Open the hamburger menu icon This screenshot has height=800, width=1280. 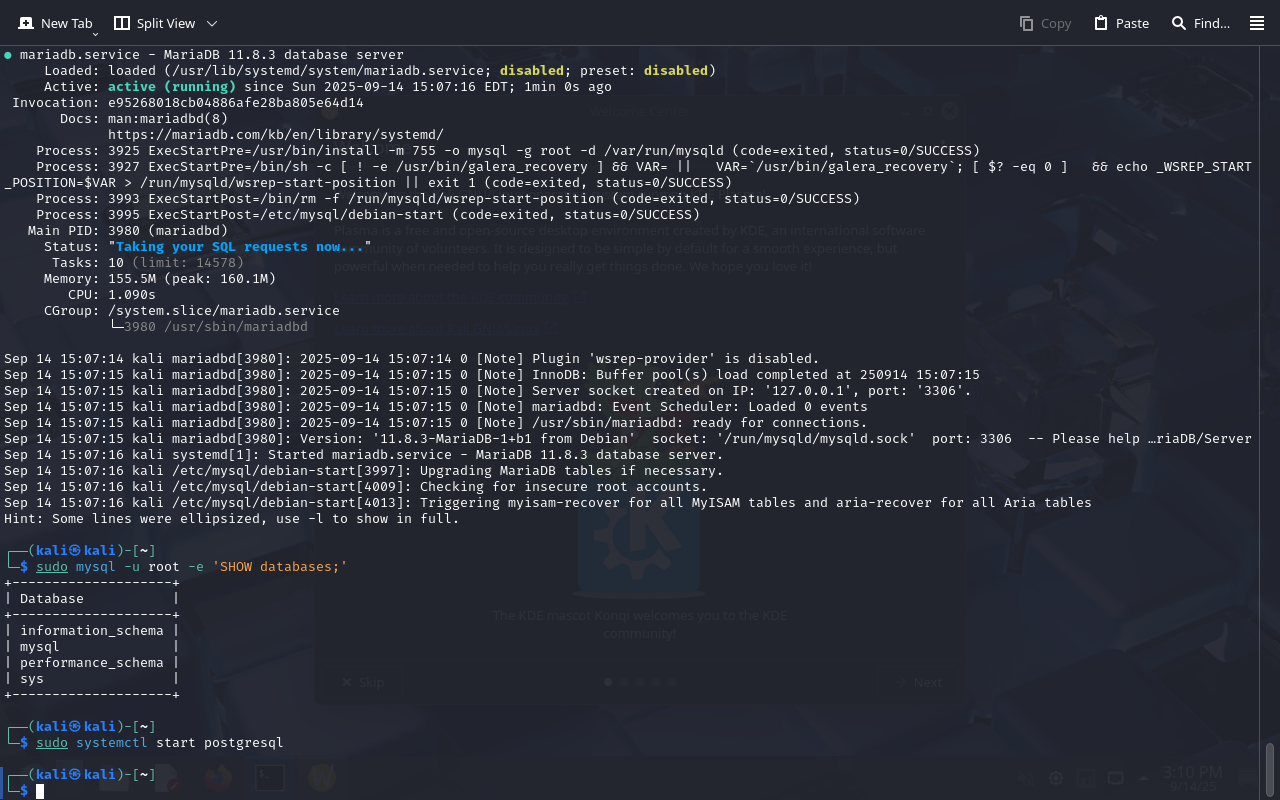click(x=1257, y=23)
